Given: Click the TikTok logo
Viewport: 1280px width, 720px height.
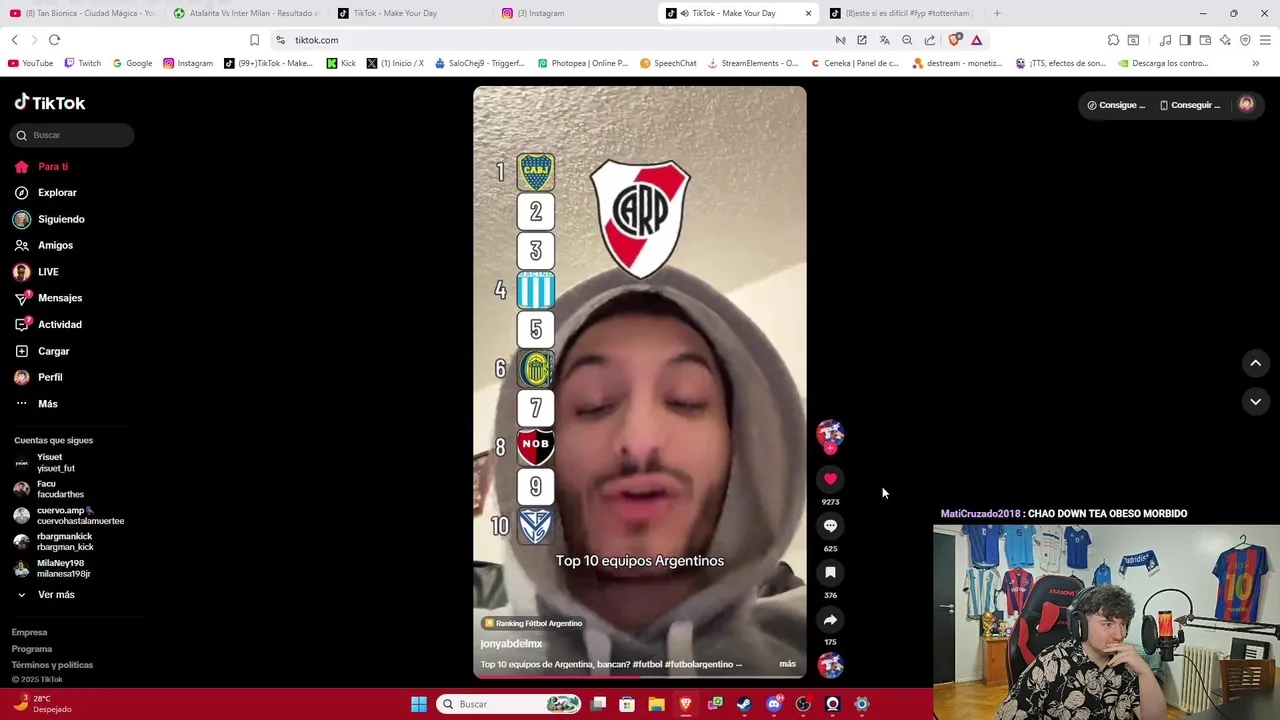Looking at the screenshot, I should pos(50,102).
